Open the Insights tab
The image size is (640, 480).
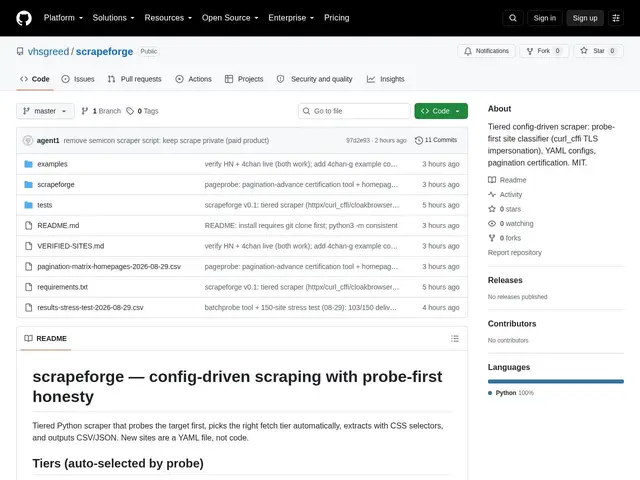tap(386, 79)
